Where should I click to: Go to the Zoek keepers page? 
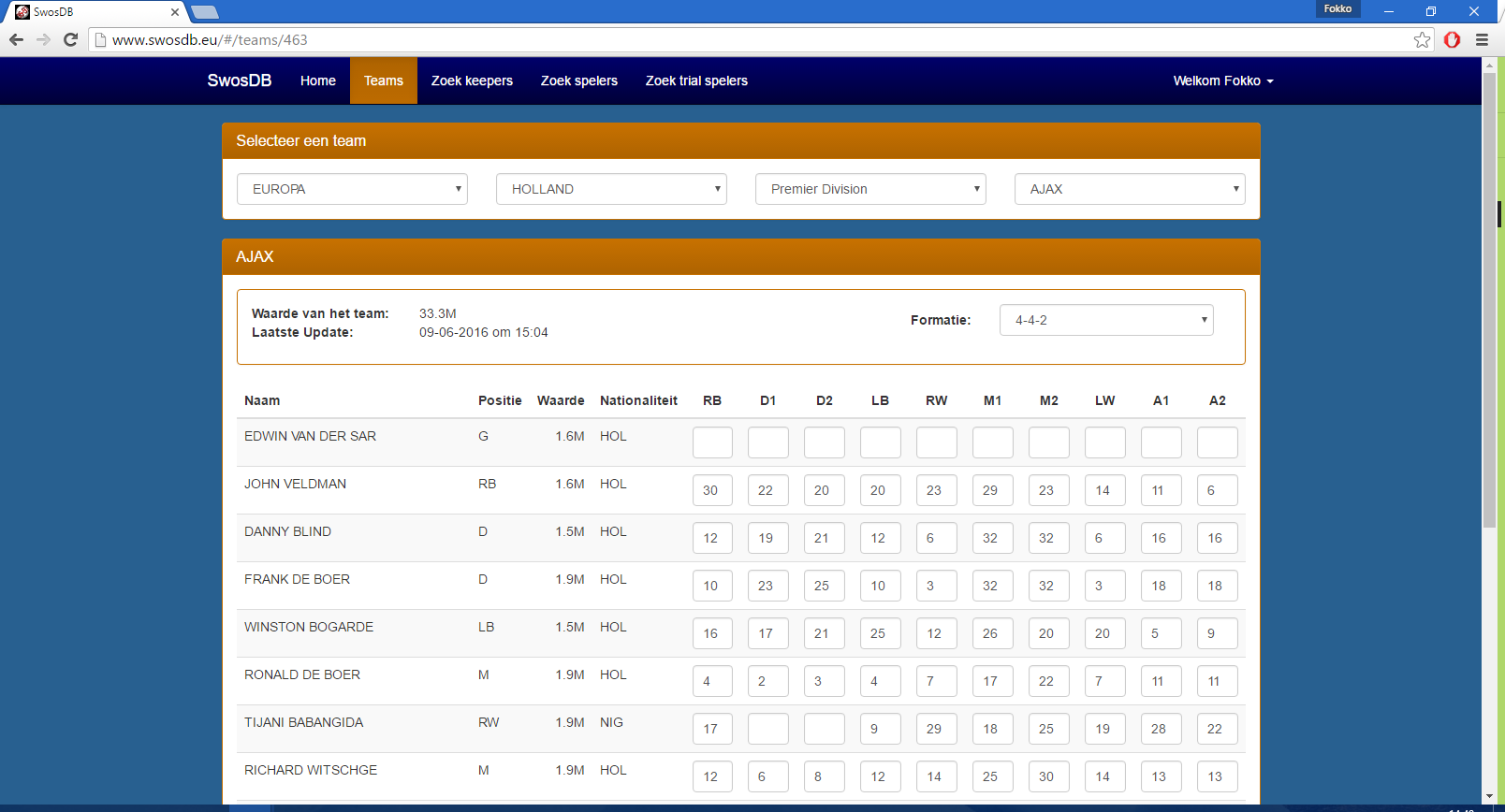point(472,80)
